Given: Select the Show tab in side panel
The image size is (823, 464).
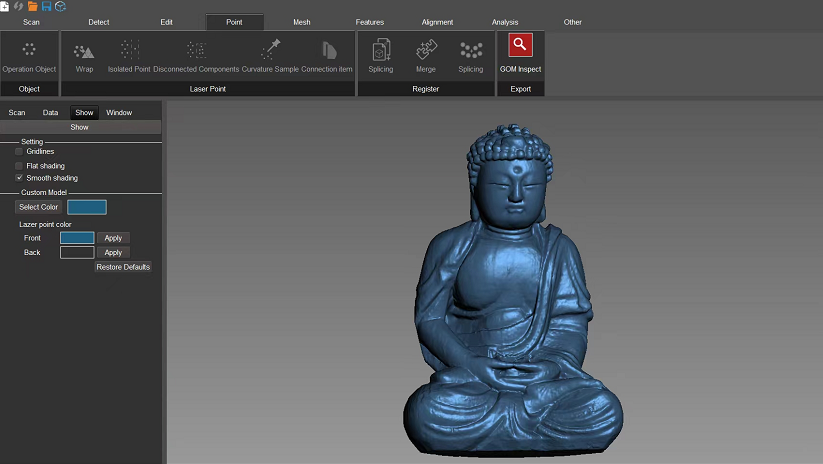Looking at the screenshot, I should [x=84, y=112].
